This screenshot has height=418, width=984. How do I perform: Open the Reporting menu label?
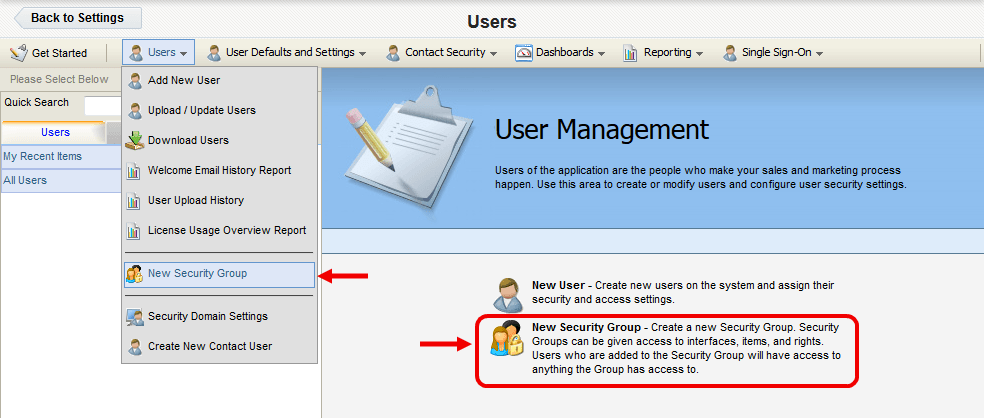[667, 53]
